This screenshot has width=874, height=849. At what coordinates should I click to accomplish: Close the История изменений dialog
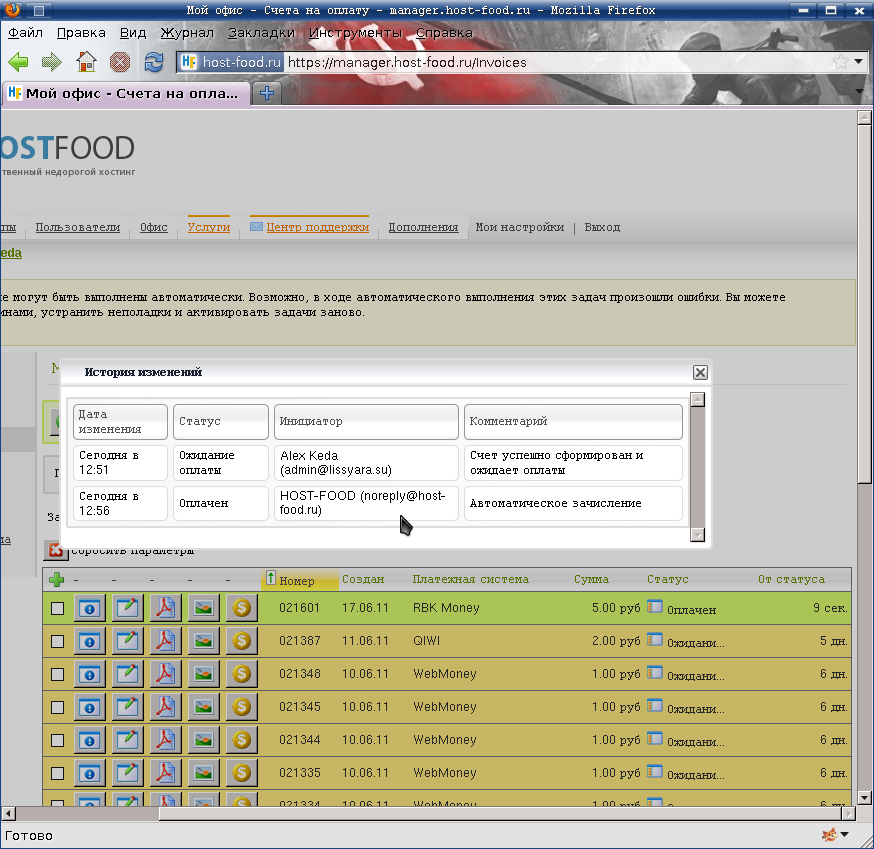700,372
